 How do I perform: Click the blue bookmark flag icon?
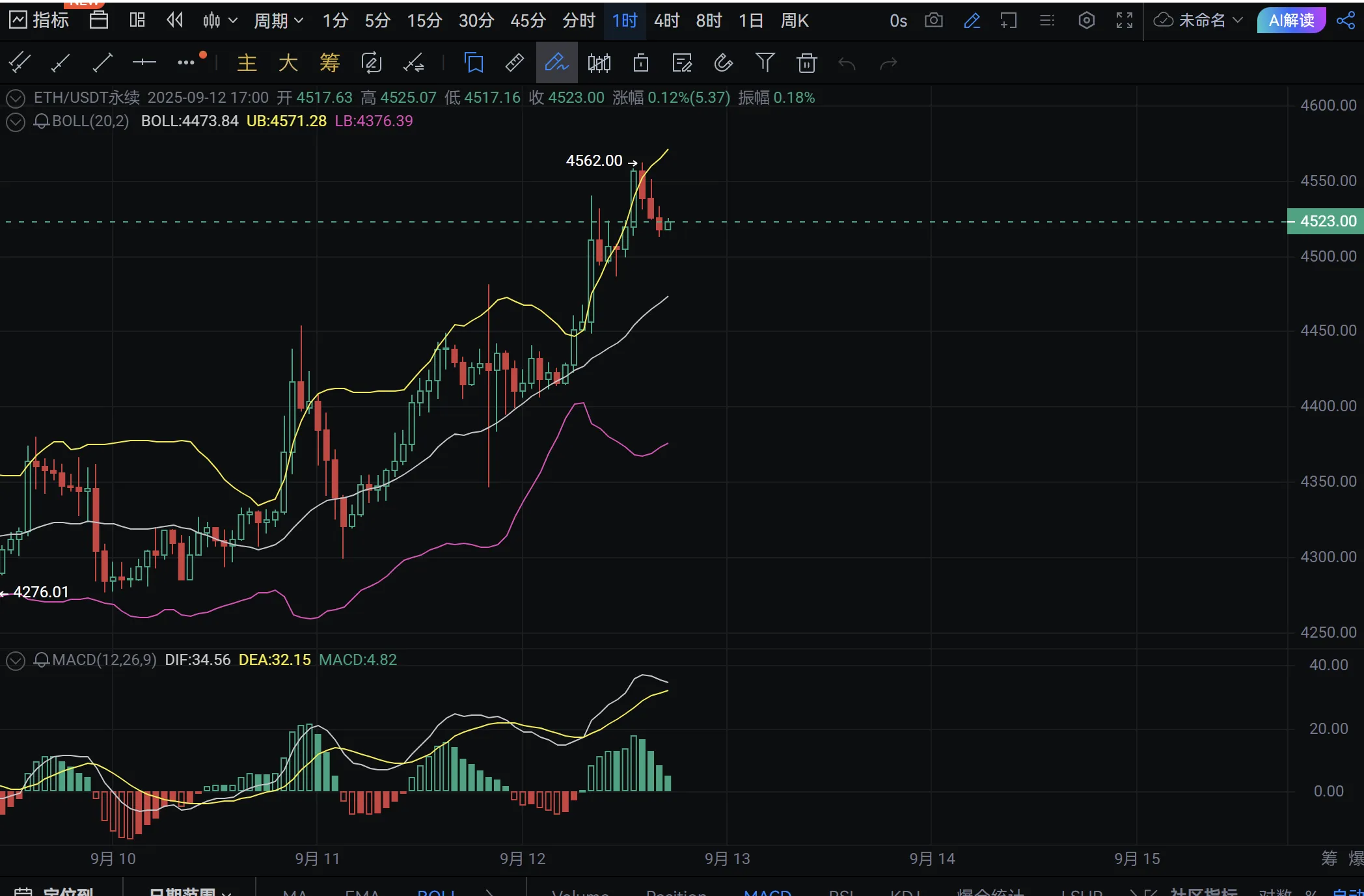click(474, 63)
